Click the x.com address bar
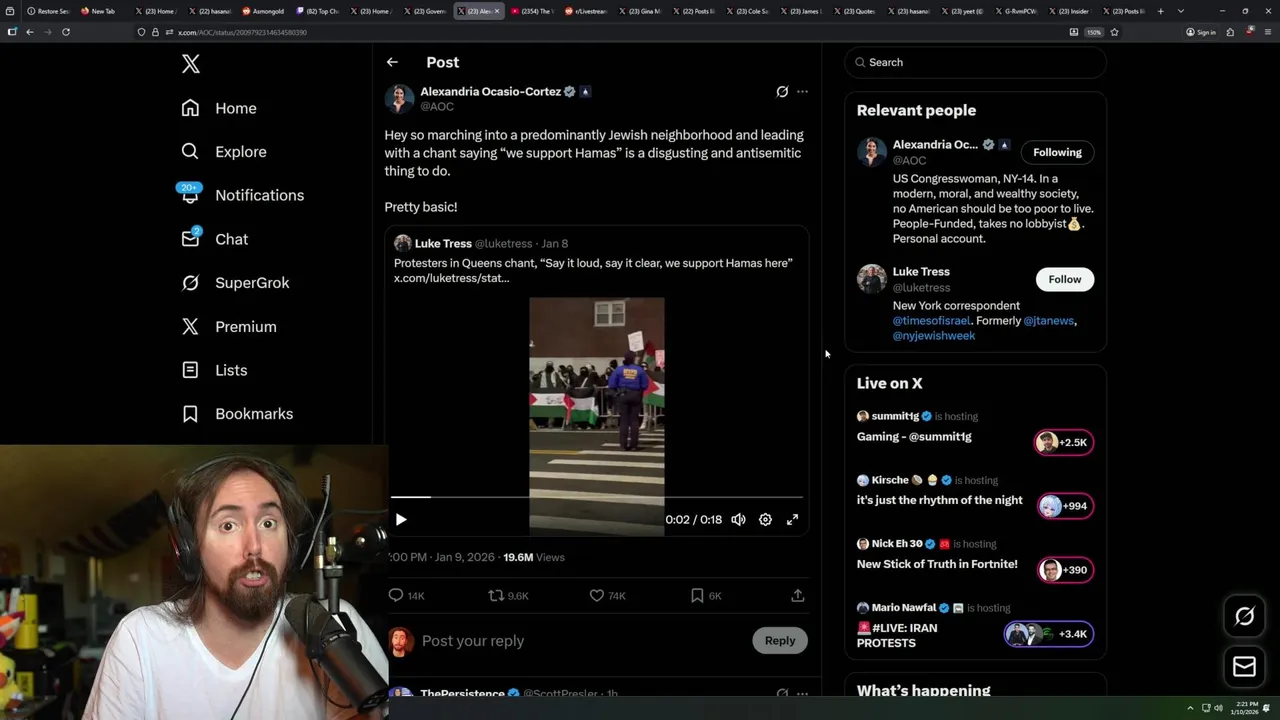The height and width of the screenshot is (720, 1280). point(600,32)
